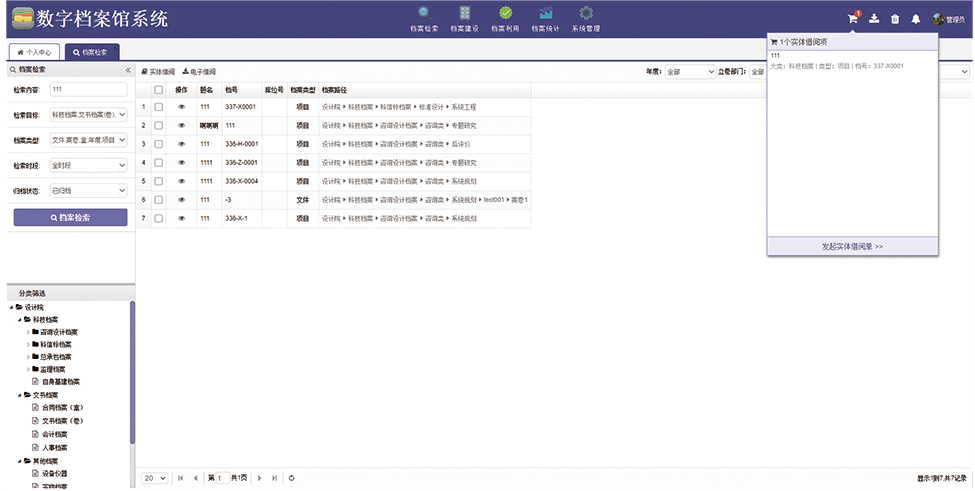View details via eye icon in row 1

[182, 107]
